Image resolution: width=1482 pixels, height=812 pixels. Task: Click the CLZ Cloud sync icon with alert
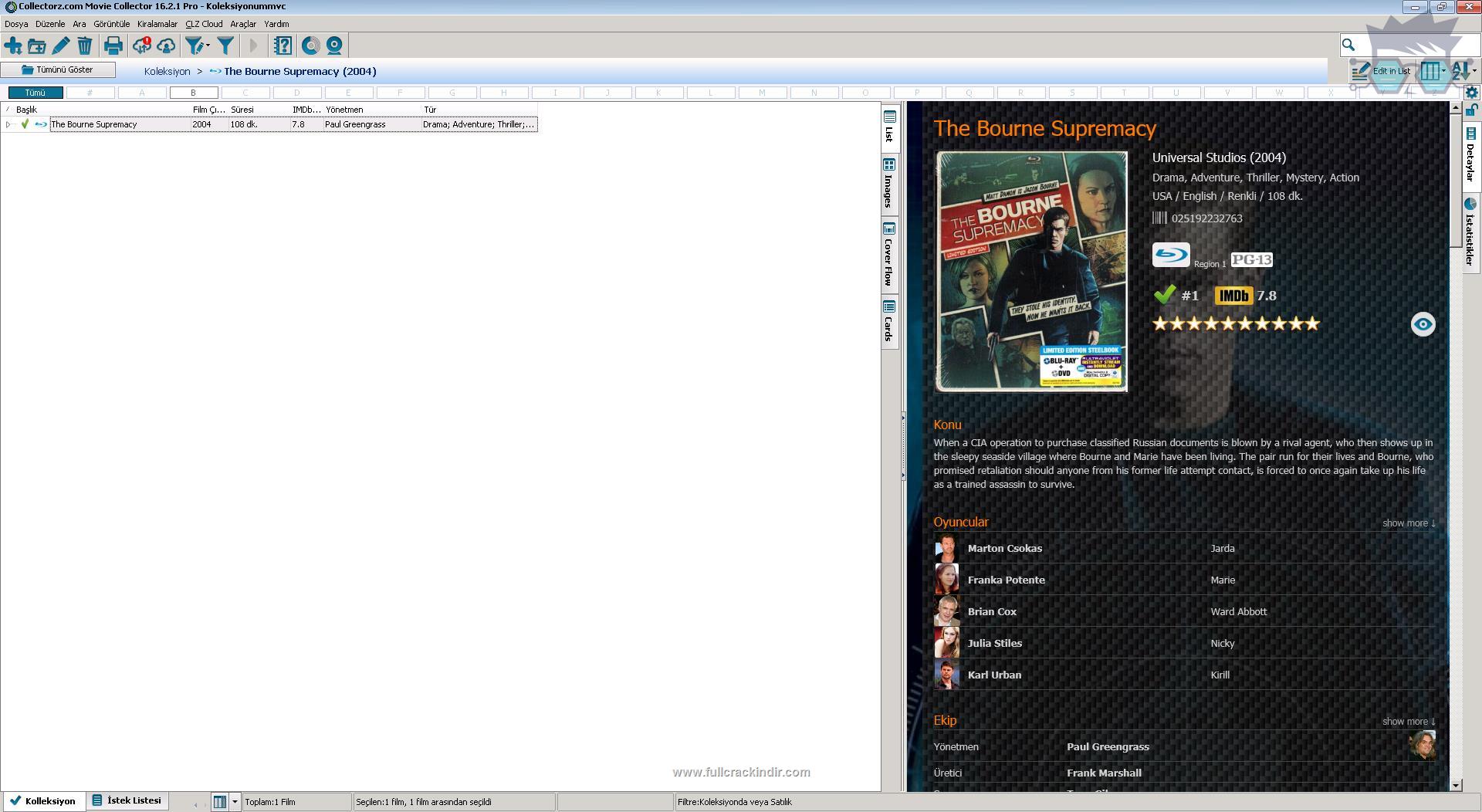[x=142, y=46]
